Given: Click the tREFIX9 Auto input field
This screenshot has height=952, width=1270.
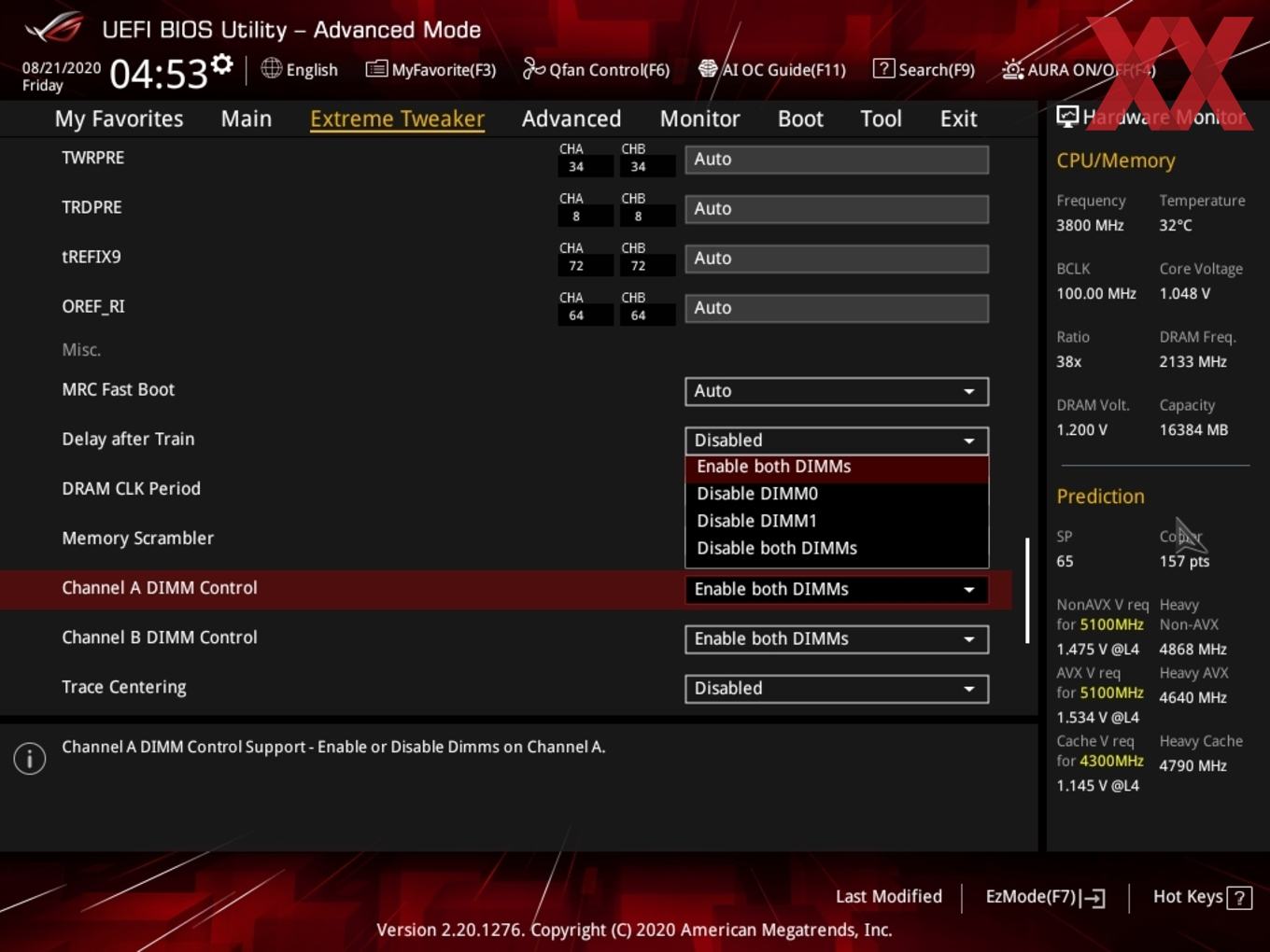Looking at the screenshot, I should pos(837,259).
